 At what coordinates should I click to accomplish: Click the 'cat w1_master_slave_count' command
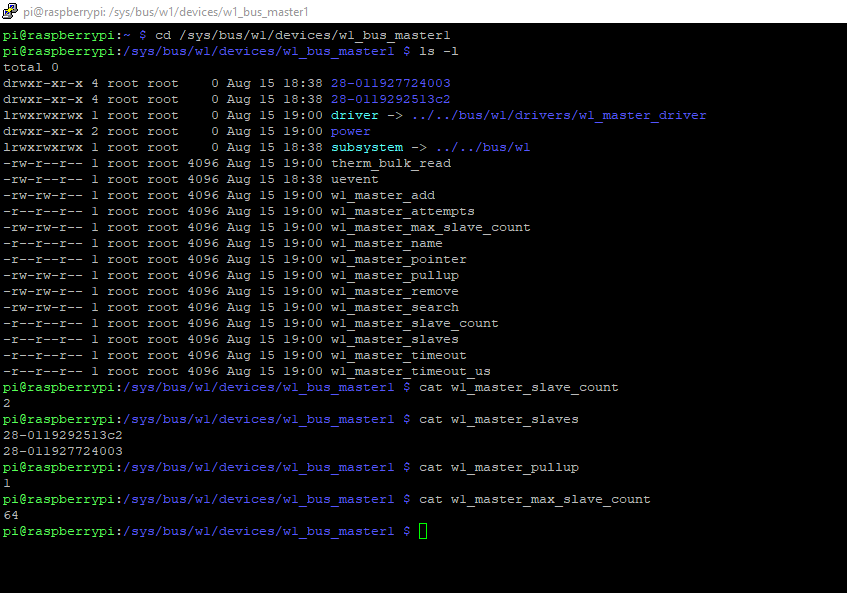pos(519,388)
